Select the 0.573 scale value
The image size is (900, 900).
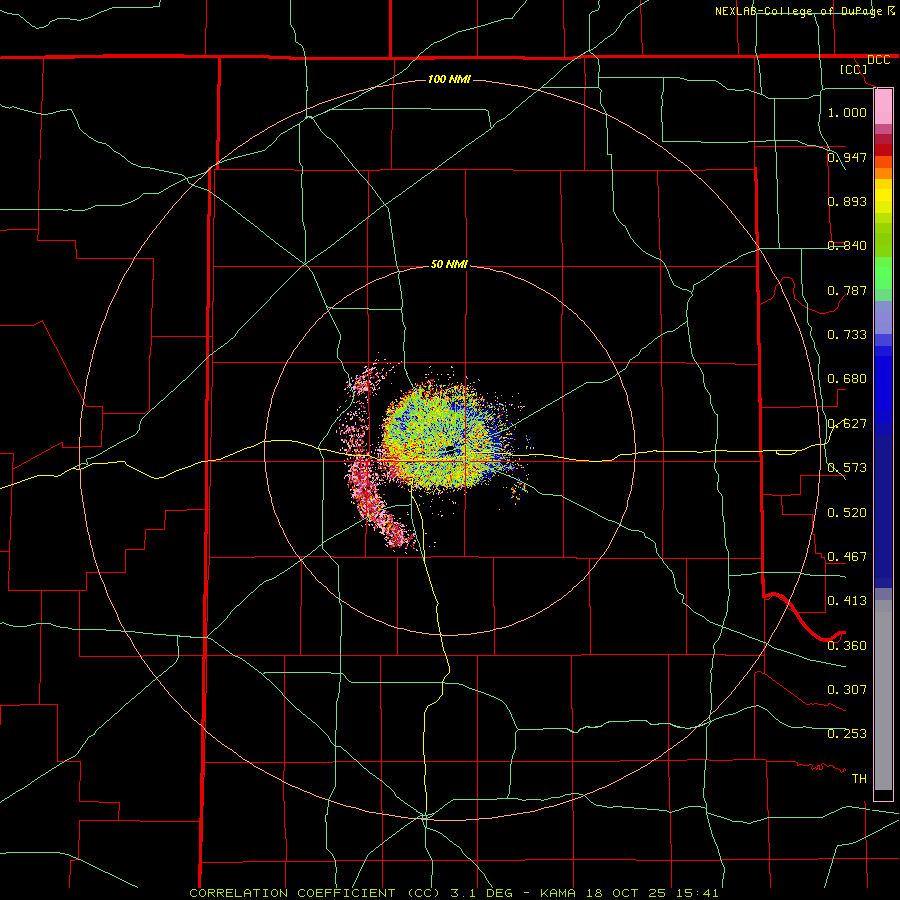coord(847,468)
